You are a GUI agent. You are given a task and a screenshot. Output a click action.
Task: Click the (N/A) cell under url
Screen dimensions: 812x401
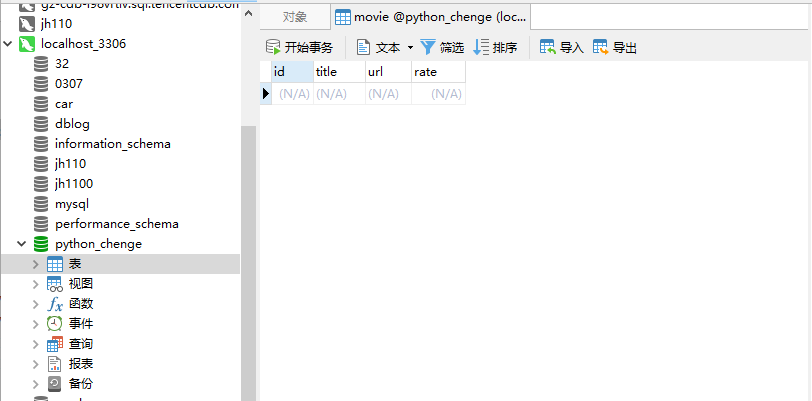pyautogui.click(x=388, y=94)
